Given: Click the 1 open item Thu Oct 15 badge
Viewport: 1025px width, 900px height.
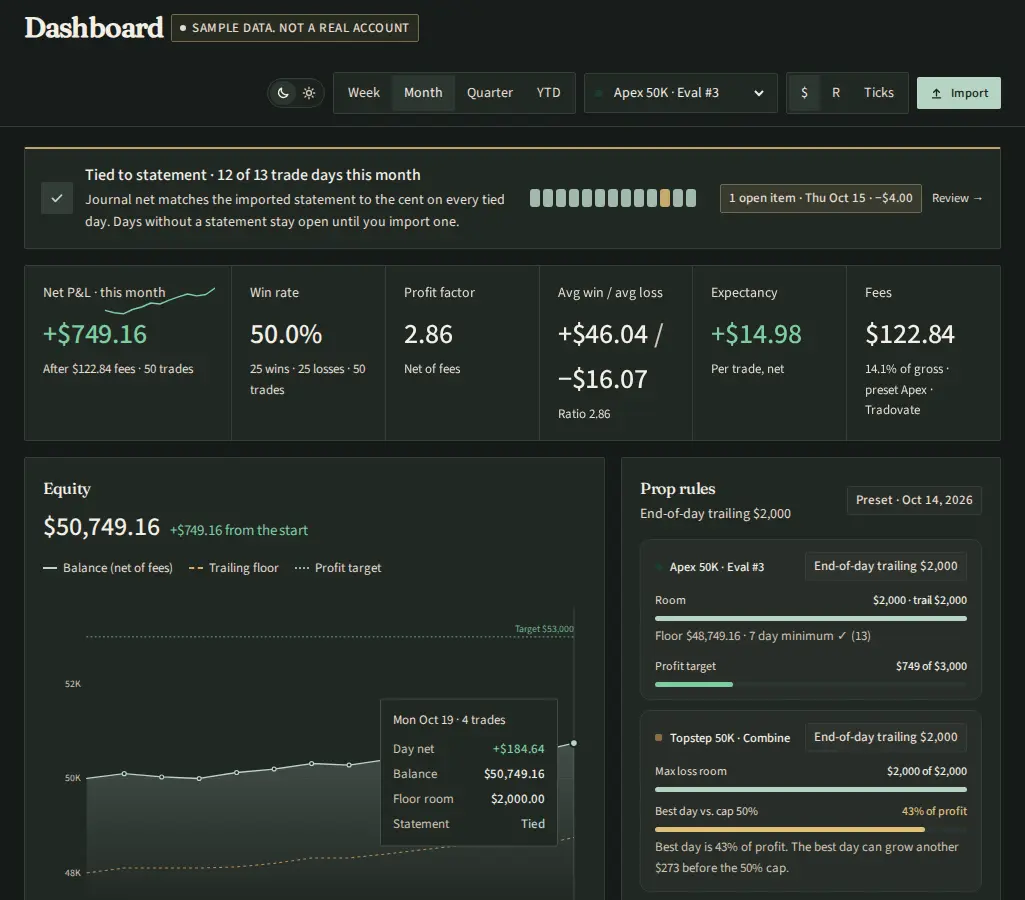Looking at the screenshot, I should (820, 198).
